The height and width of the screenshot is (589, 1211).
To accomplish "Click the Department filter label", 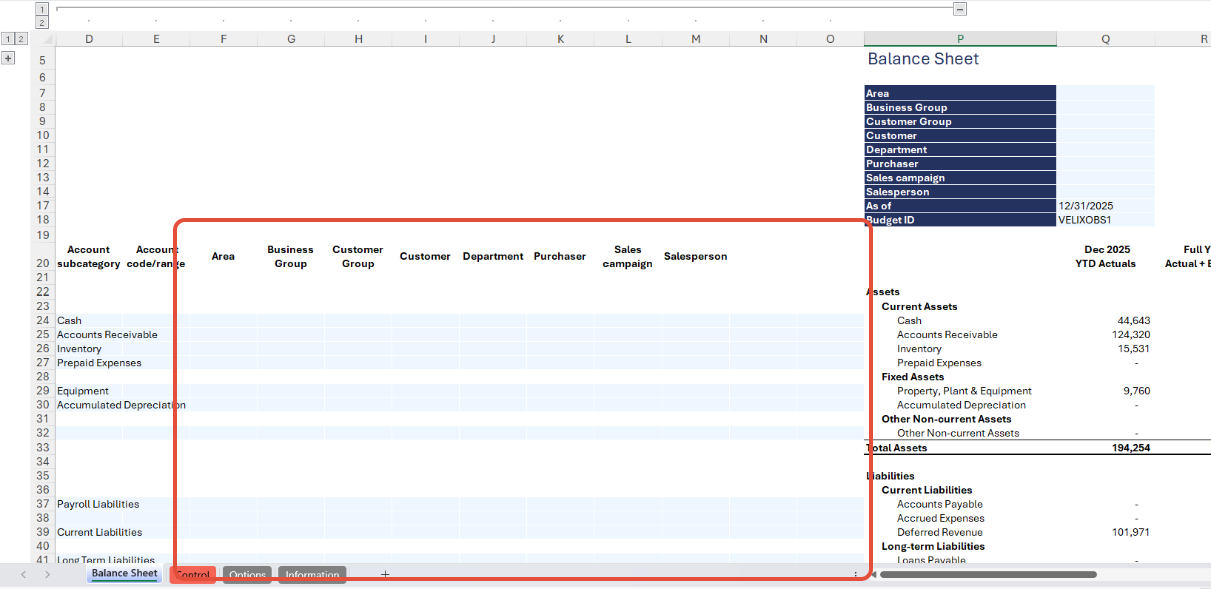I will tap(960, 149).
